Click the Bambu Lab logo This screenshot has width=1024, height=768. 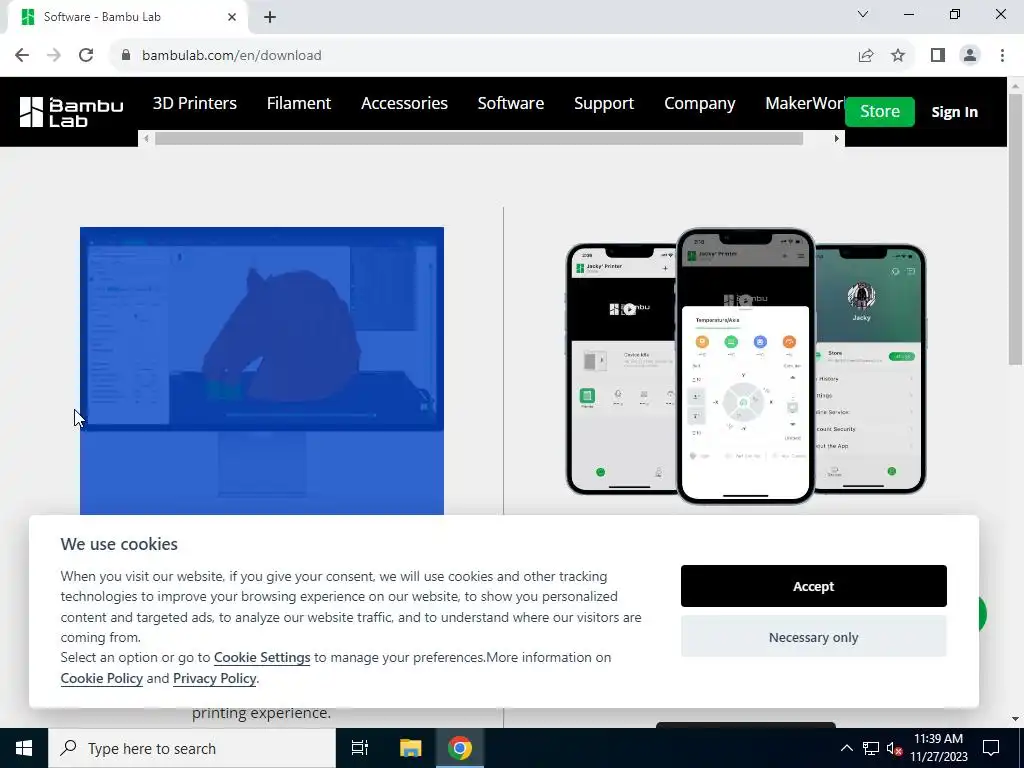click(71, 112)
